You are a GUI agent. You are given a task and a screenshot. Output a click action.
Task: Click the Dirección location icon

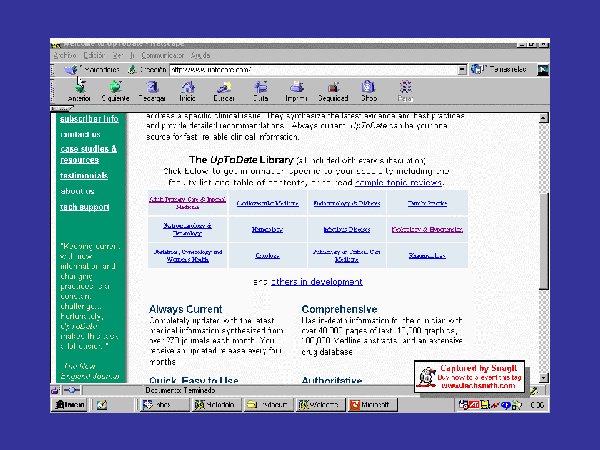tap(132, 70)
